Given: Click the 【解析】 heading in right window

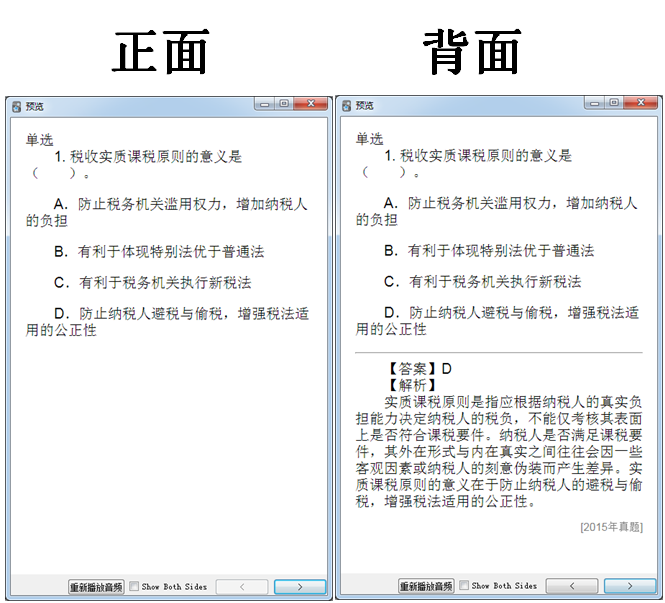Looking at the screenshot, I should tap(412, 385).
